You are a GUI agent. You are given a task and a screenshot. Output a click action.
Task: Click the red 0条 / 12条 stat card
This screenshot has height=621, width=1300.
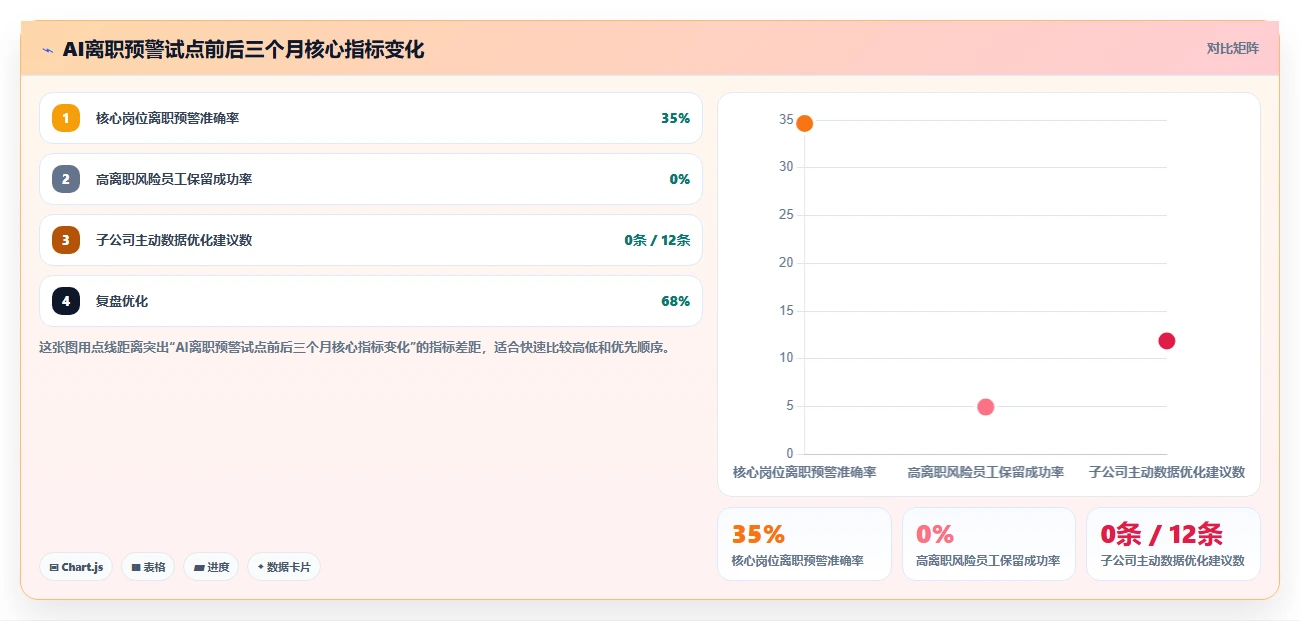[x=1173, y=544]
